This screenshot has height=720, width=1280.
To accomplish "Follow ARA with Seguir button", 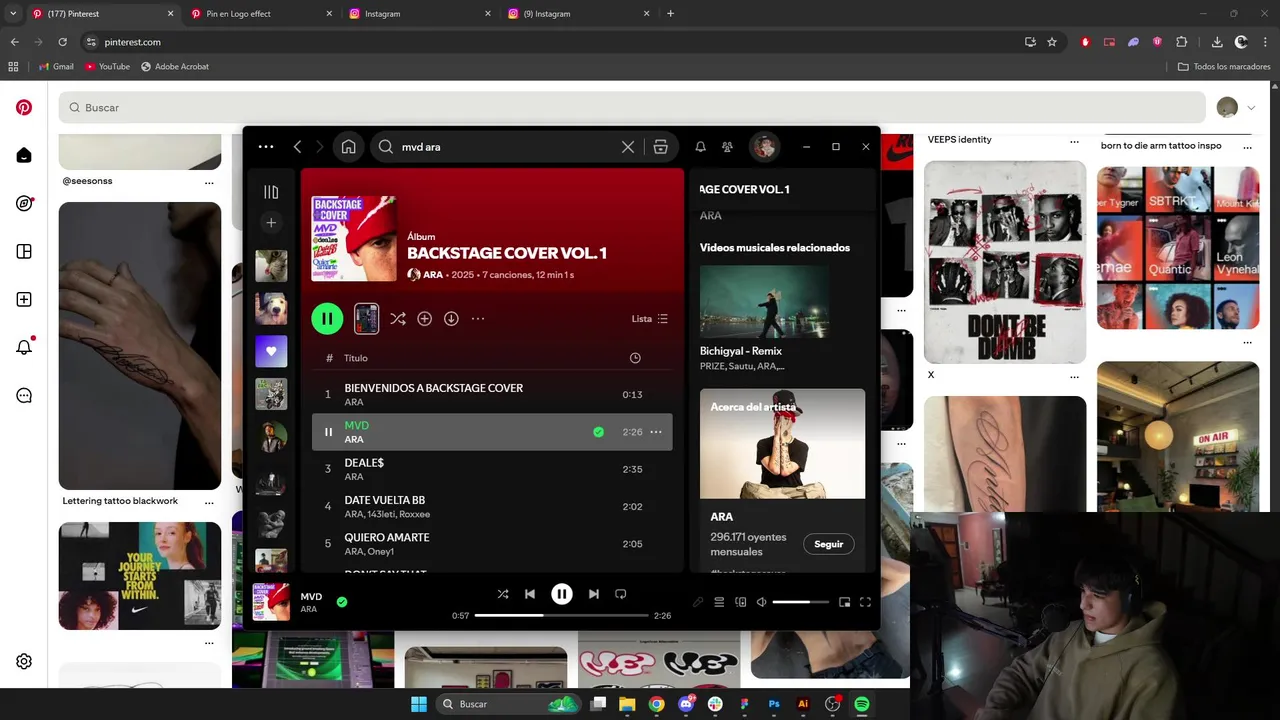I will tap(828, 544).
